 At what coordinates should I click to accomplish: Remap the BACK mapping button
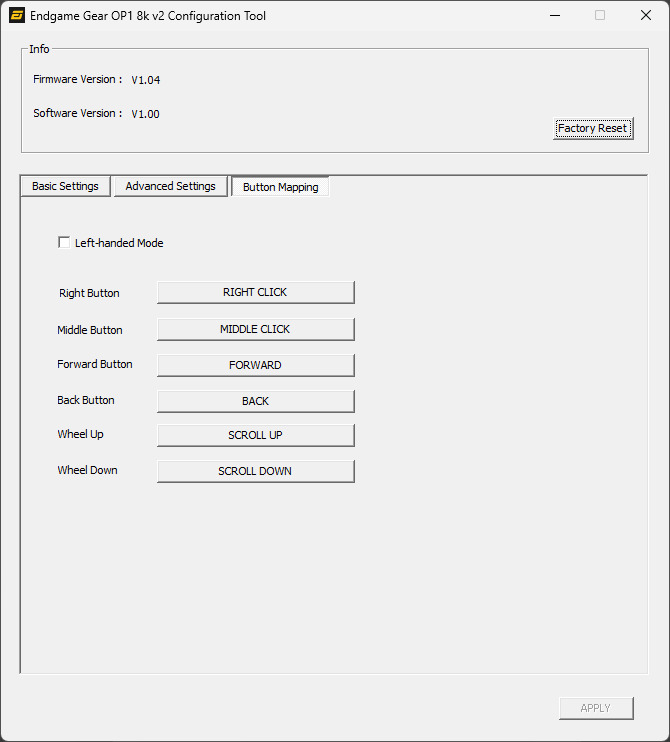(255, 401)
